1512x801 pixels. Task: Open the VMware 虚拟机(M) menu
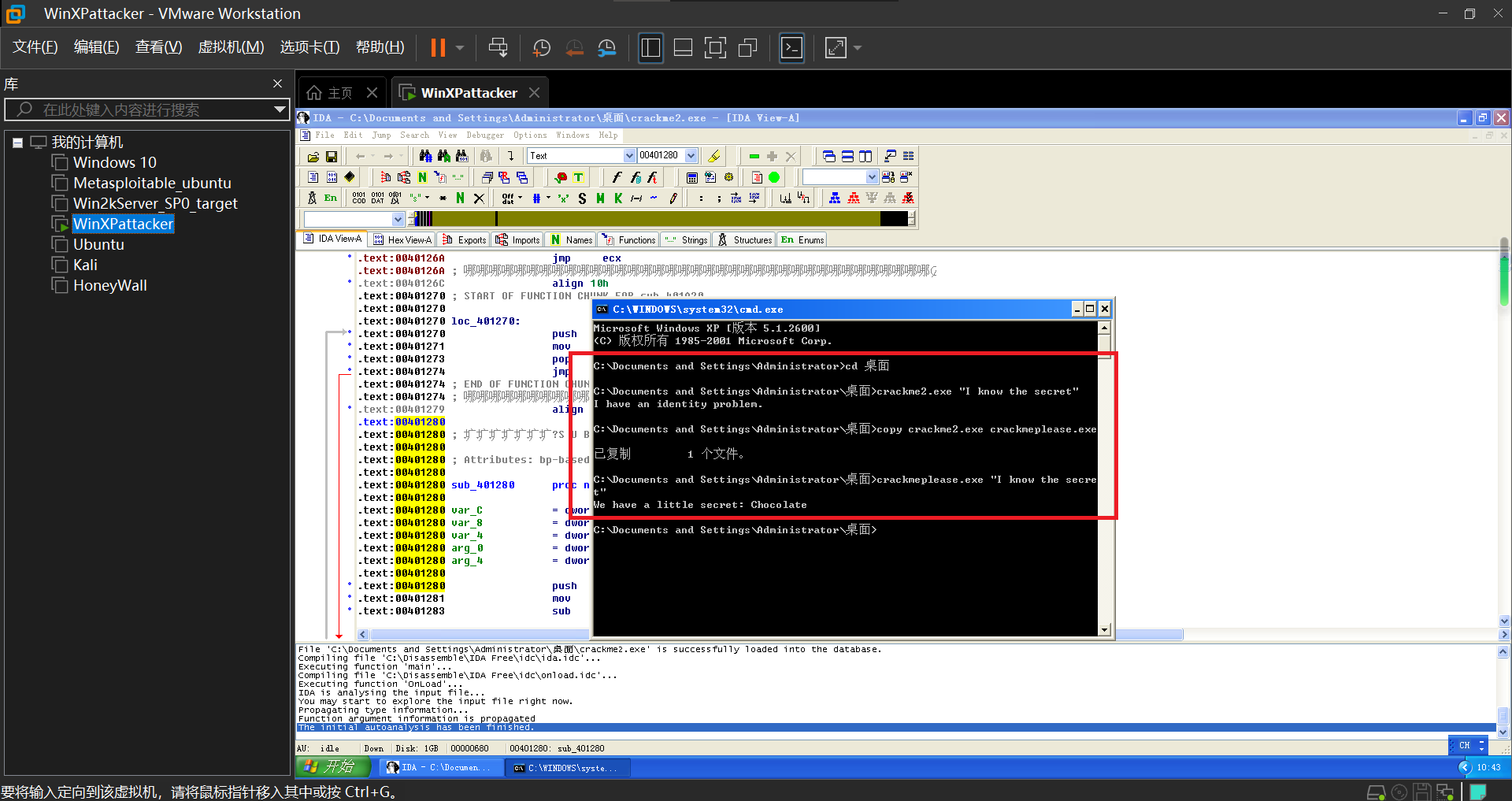pos(231,47)
